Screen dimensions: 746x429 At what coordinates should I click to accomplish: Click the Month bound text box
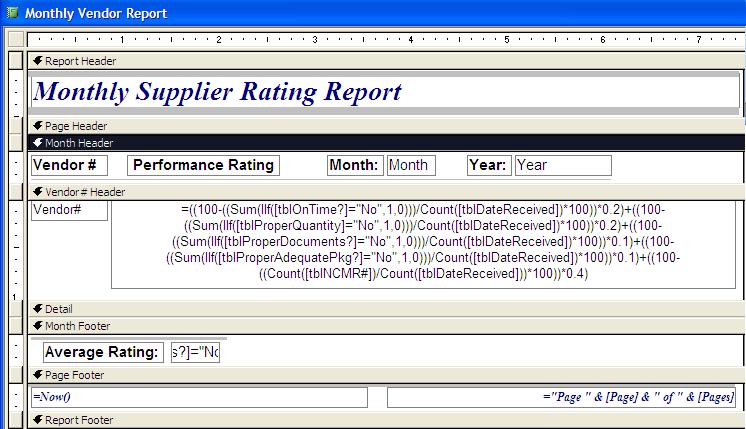pos(411,166)
